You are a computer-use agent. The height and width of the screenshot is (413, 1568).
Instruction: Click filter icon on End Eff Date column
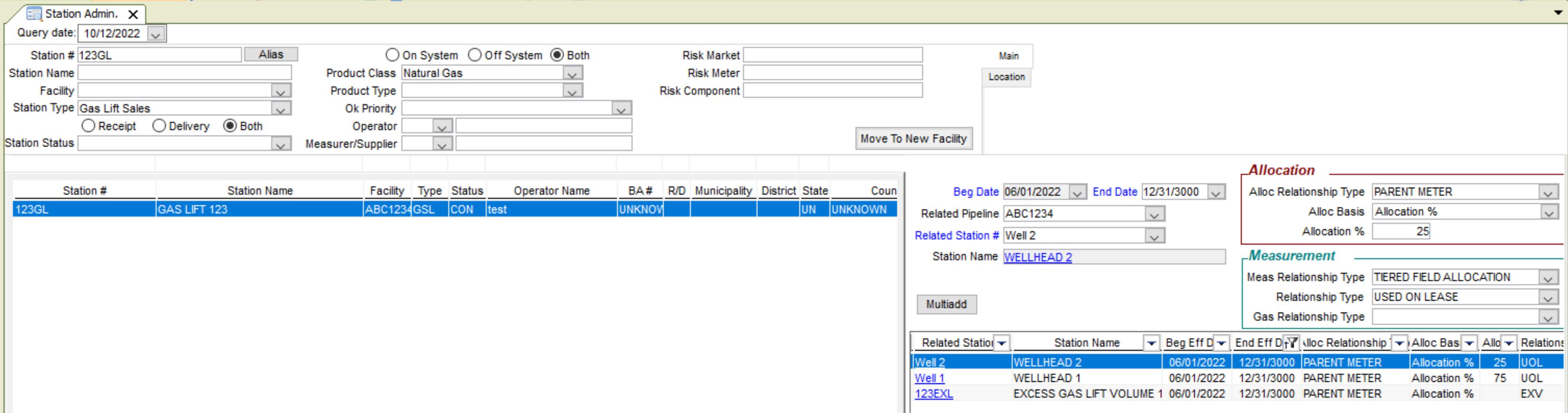1292,343
